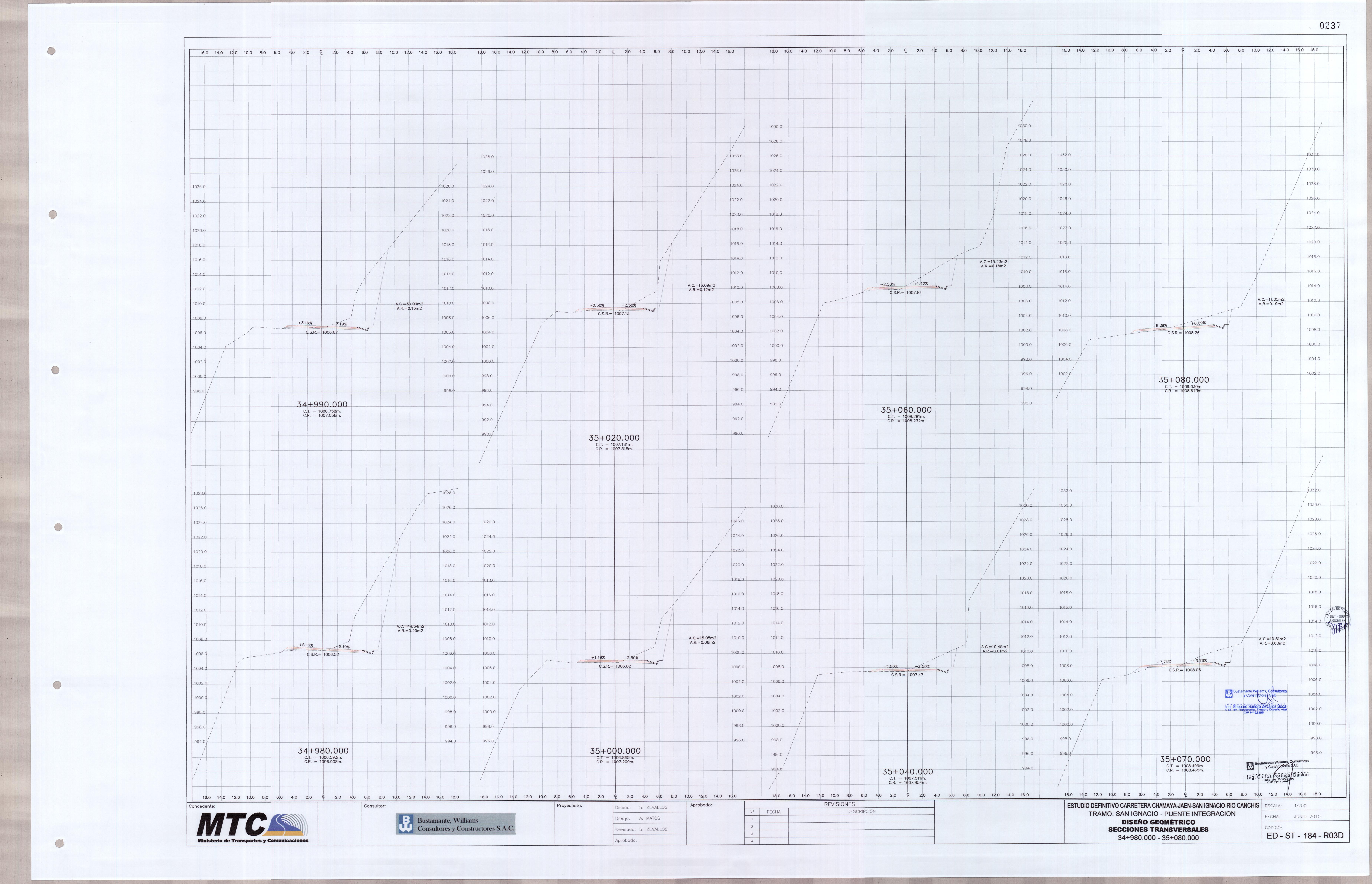1372x884 pixels.
Task: Click the A.C.=44.54m2 area note
Action: point(410,626)
